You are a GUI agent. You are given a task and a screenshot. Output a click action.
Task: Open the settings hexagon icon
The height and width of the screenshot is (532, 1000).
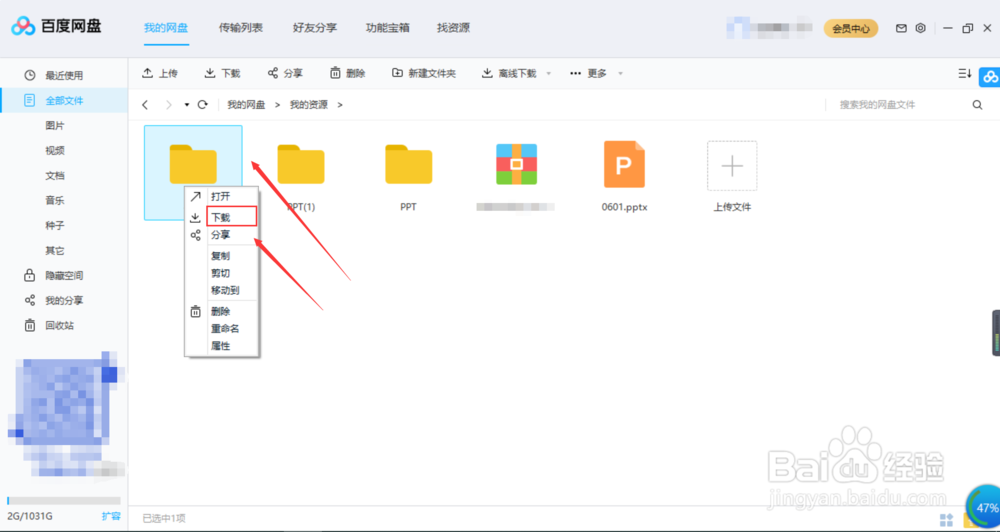tap(920, 29)
